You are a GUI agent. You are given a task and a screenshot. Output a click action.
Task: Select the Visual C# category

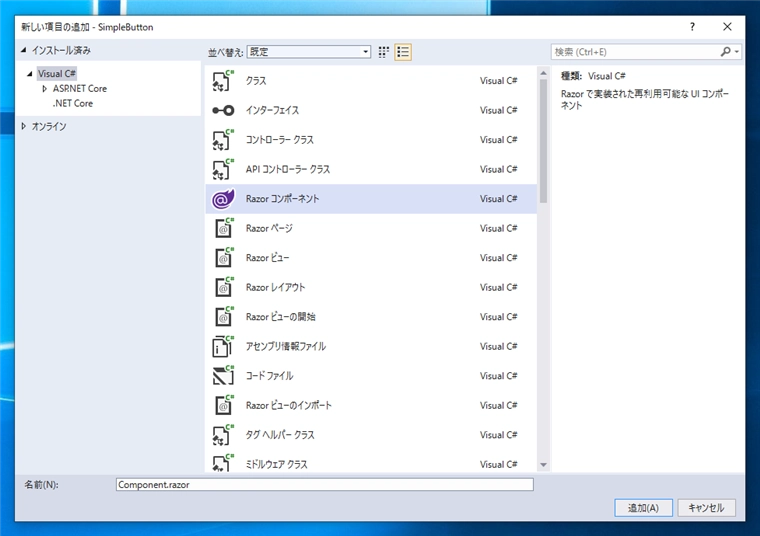[57, 74]
